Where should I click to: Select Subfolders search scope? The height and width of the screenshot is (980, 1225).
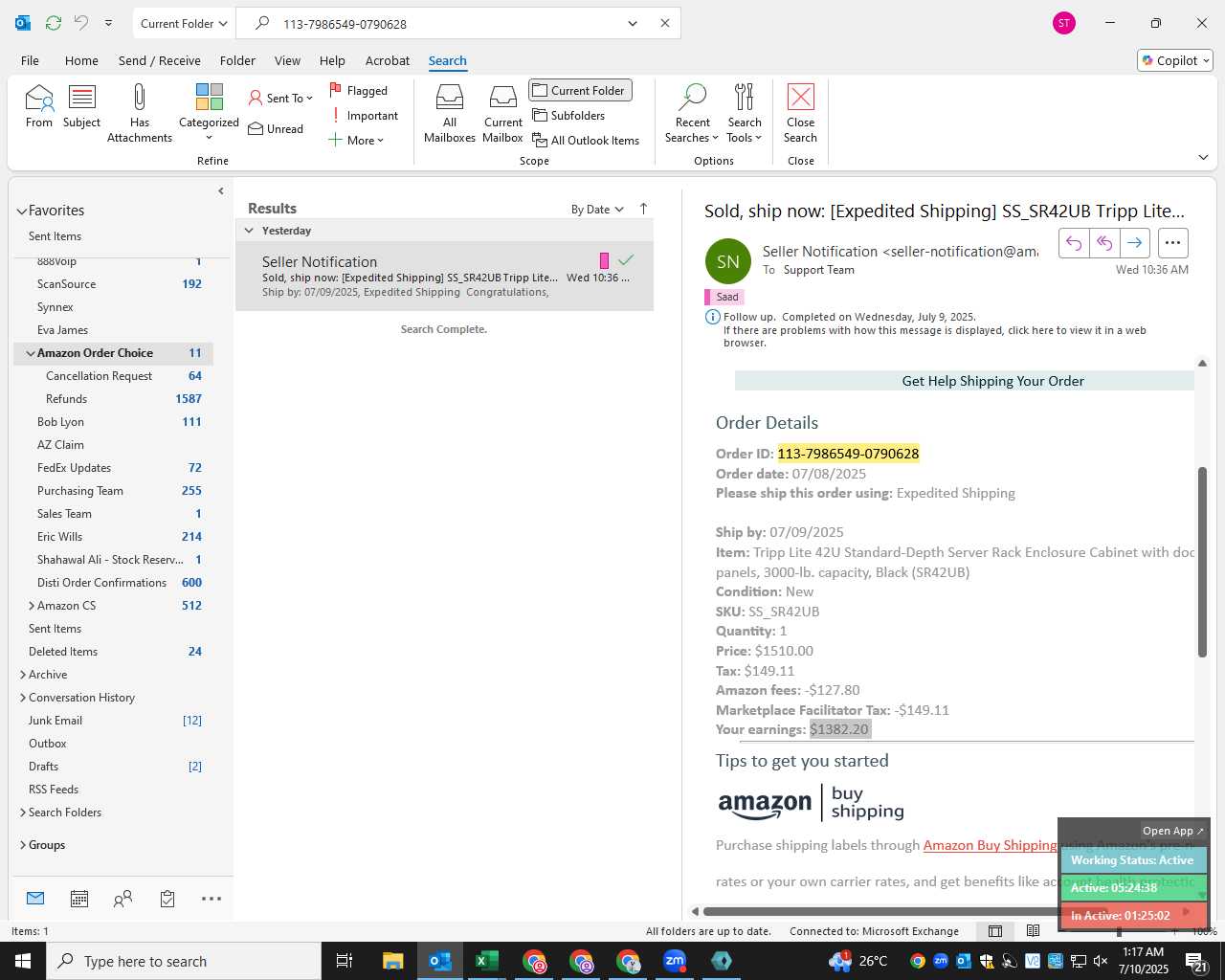pos(569,116)
